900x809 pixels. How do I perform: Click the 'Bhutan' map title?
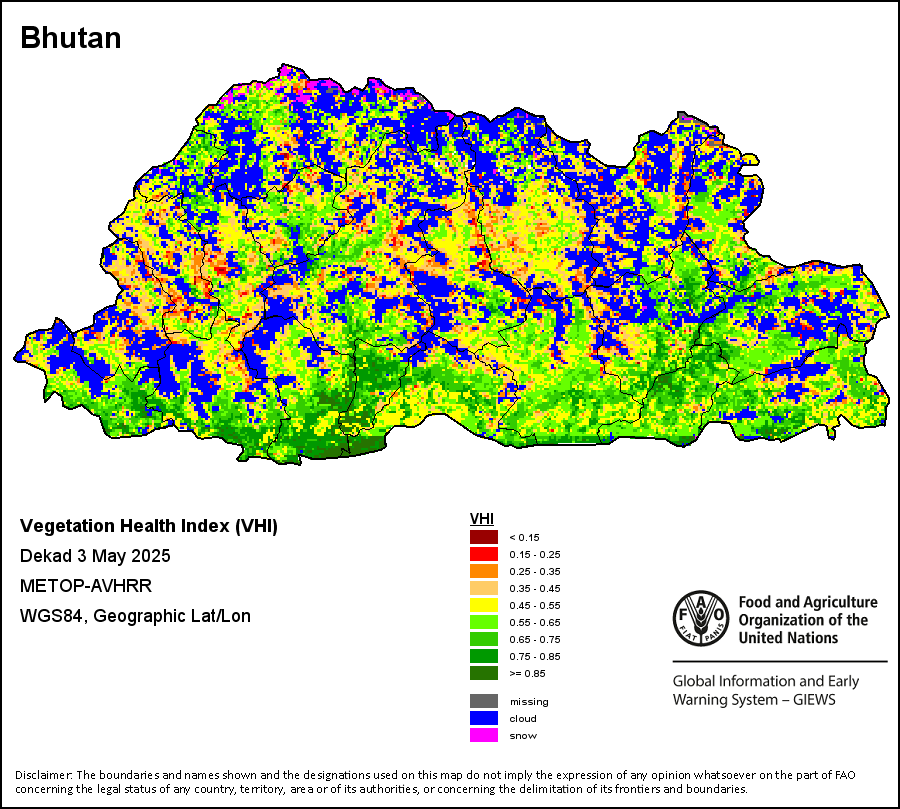71,38
